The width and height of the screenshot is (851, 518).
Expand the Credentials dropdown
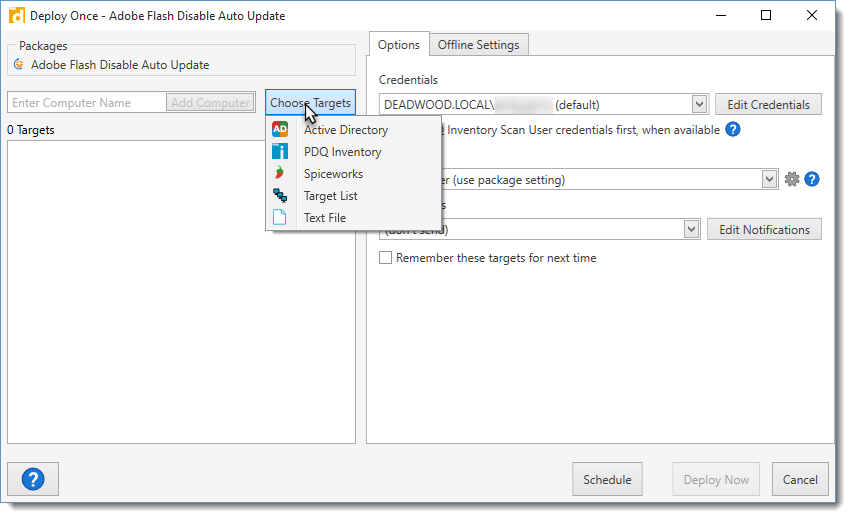(699, 104)
